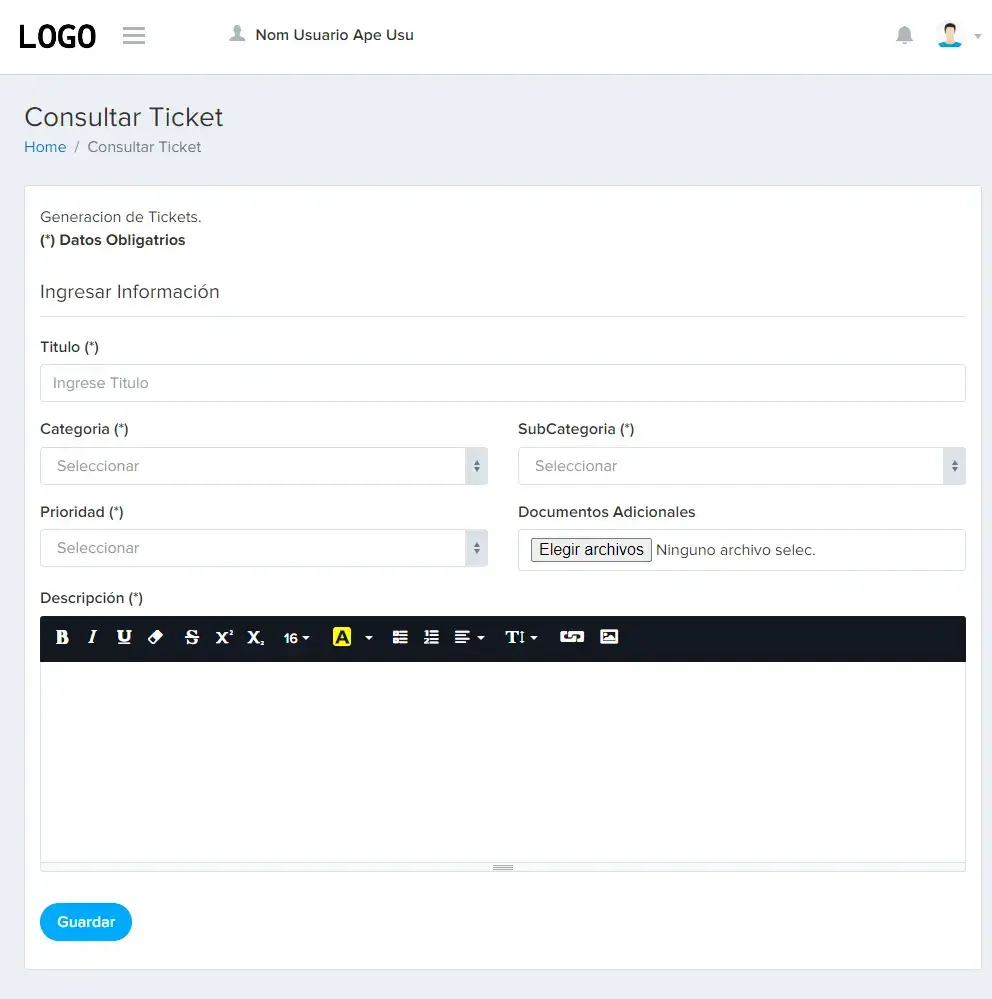
Task: Apply yellow highlight color button
Action: pos(342,637)
